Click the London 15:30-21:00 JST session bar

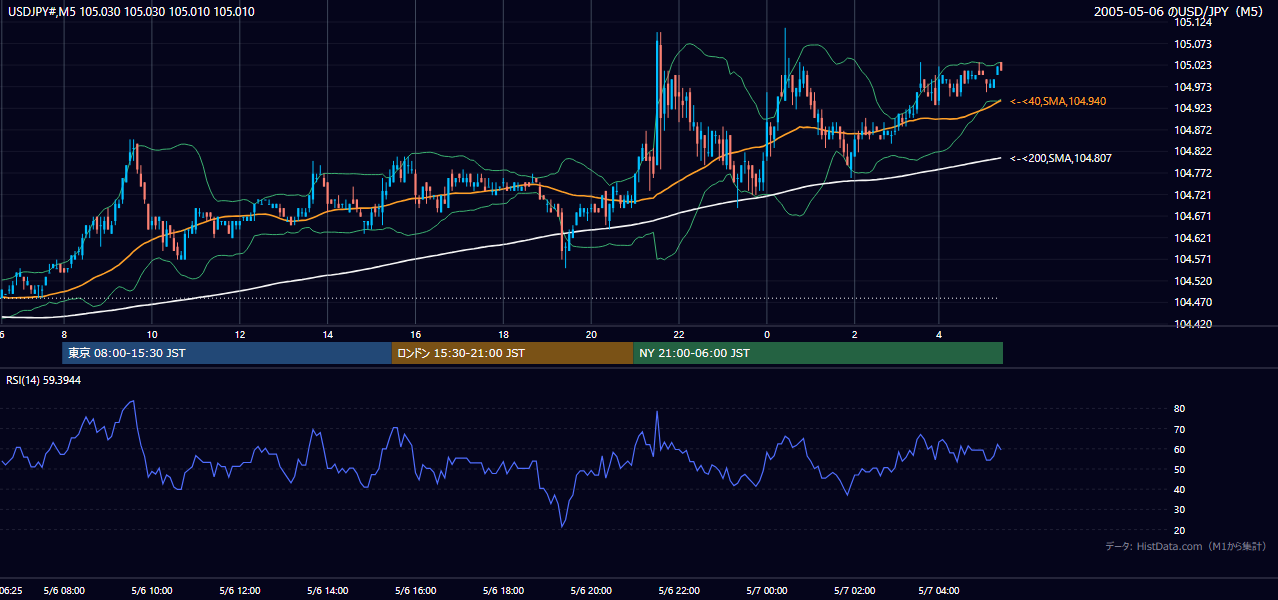tap(512, 353)
